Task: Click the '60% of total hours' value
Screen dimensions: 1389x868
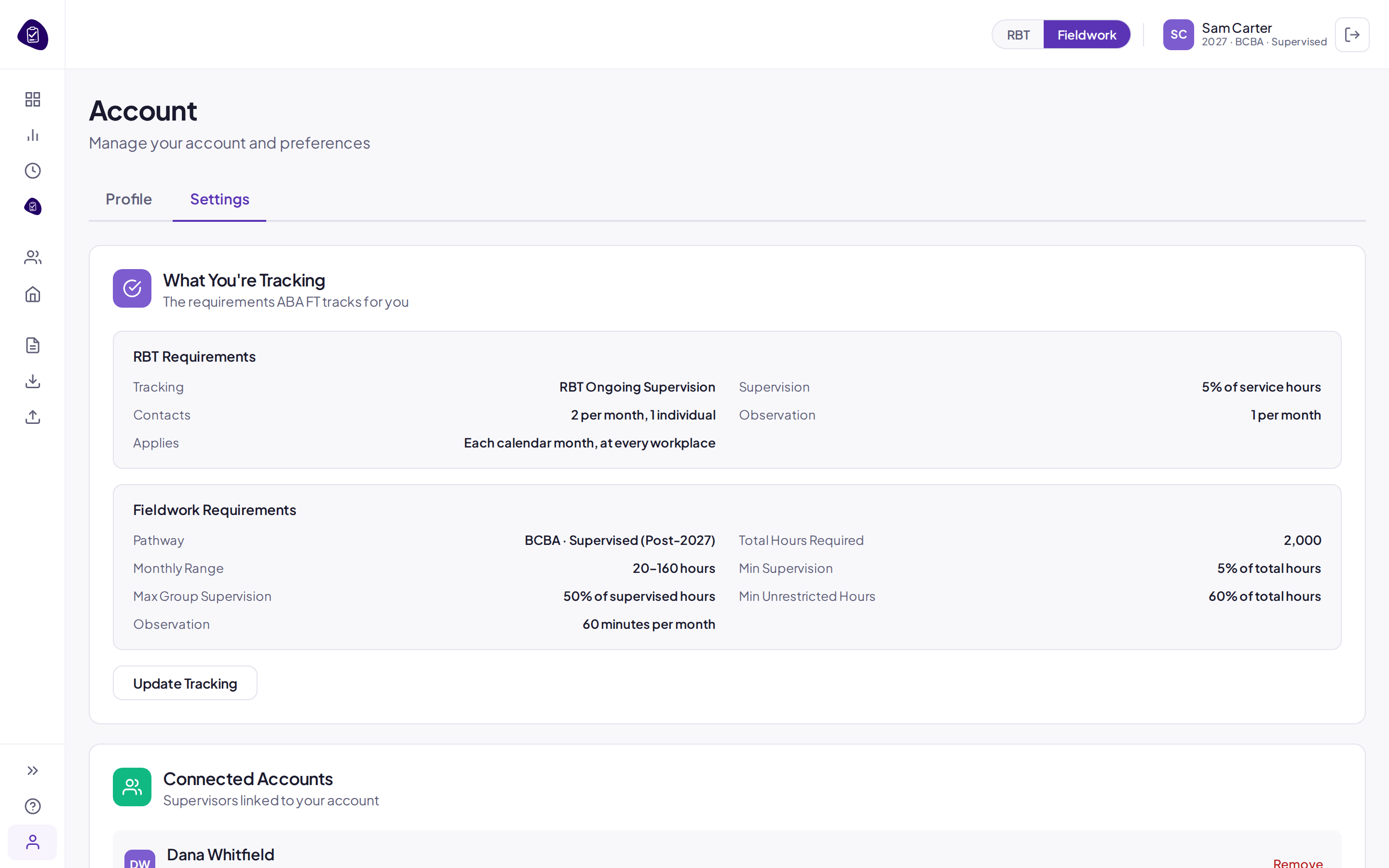Action: point(1265,597)
